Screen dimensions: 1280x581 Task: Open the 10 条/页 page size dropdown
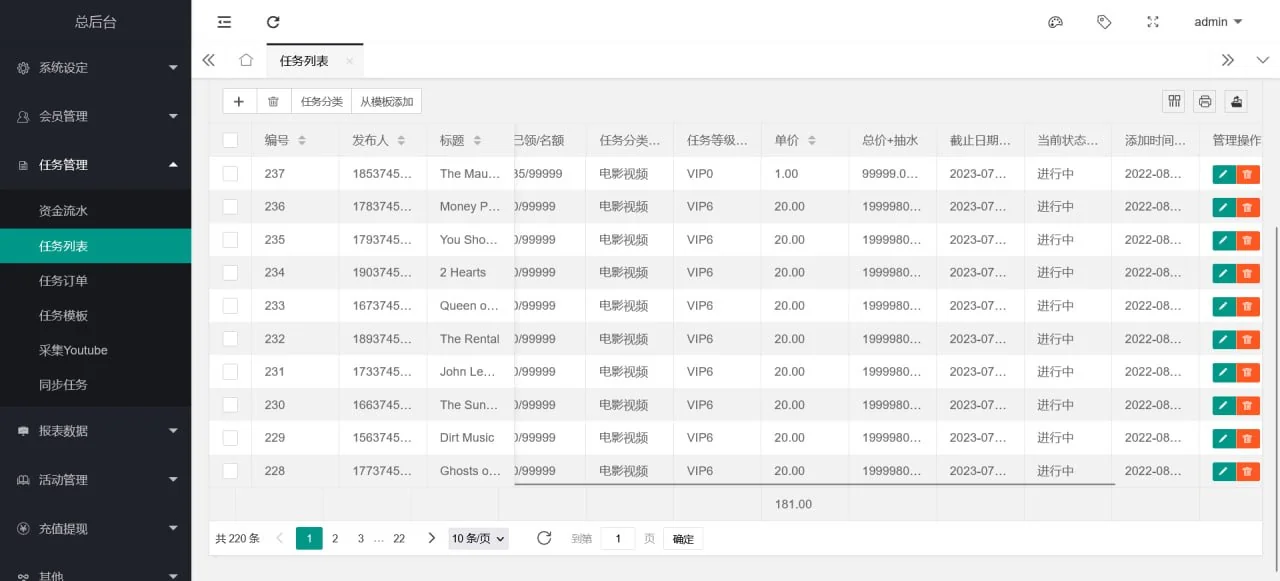pos(478,538)
